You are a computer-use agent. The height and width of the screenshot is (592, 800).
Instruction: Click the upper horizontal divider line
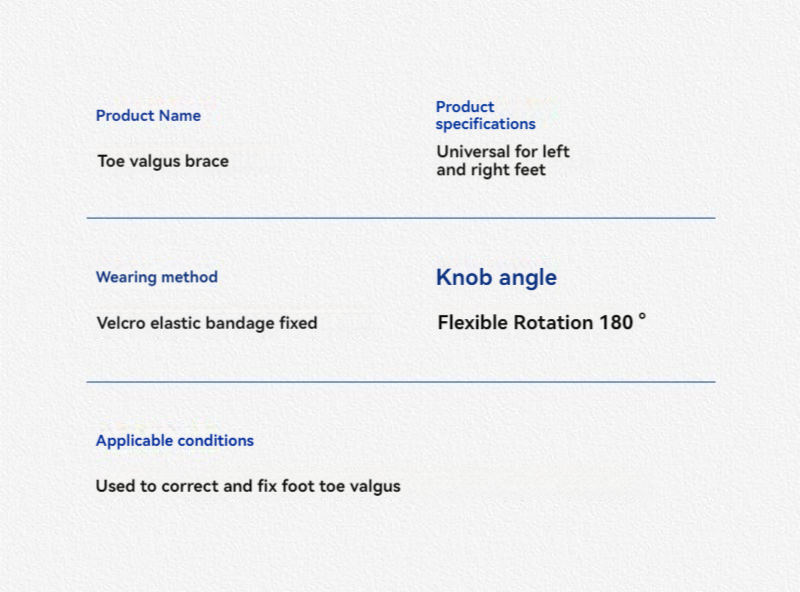pos(401,218)
